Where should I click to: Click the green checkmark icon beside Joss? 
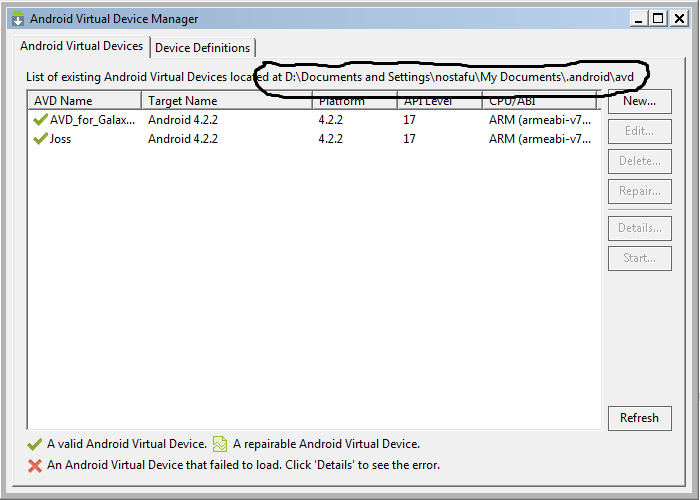point(40,139)
